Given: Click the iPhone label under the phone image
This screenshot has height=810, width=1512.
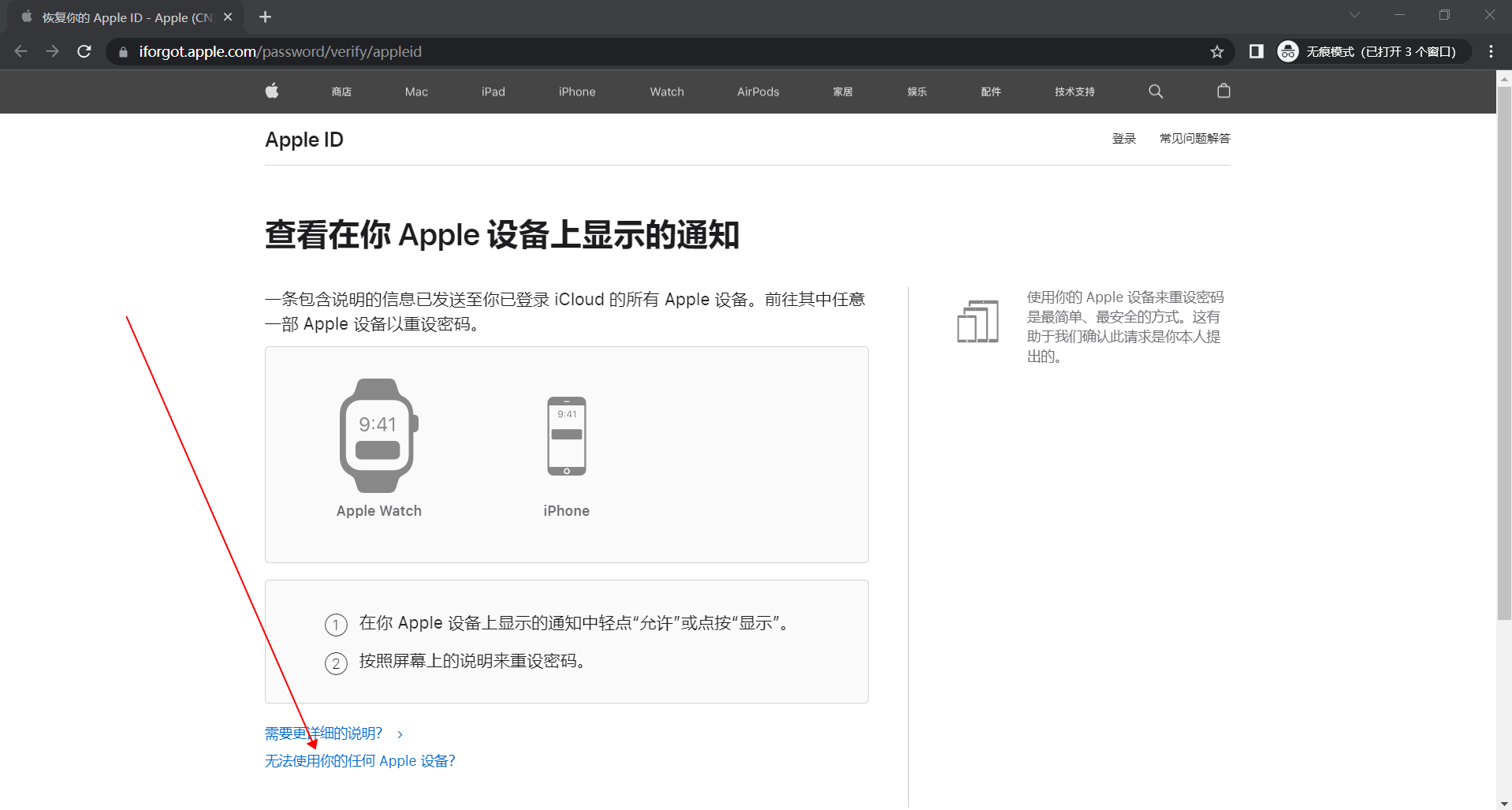Looking at the screenshot, I should pos(566,511).
